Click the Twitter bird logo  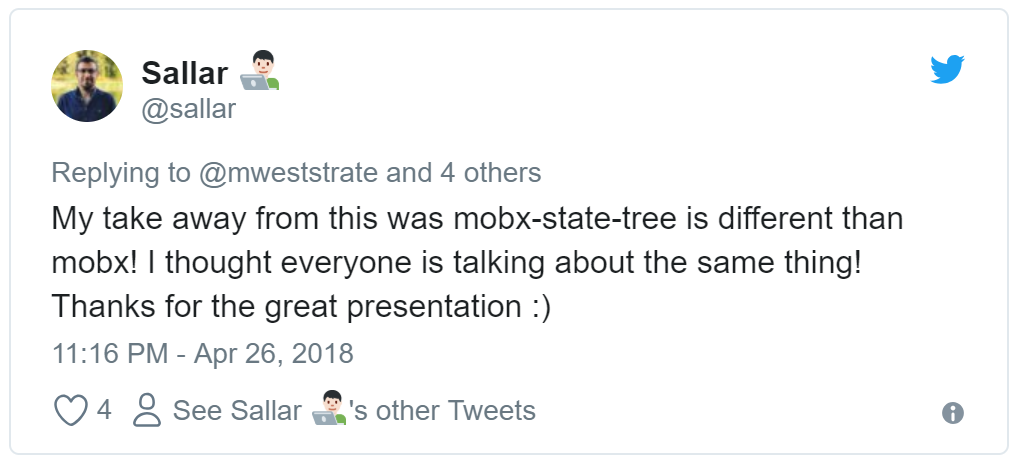946,69
